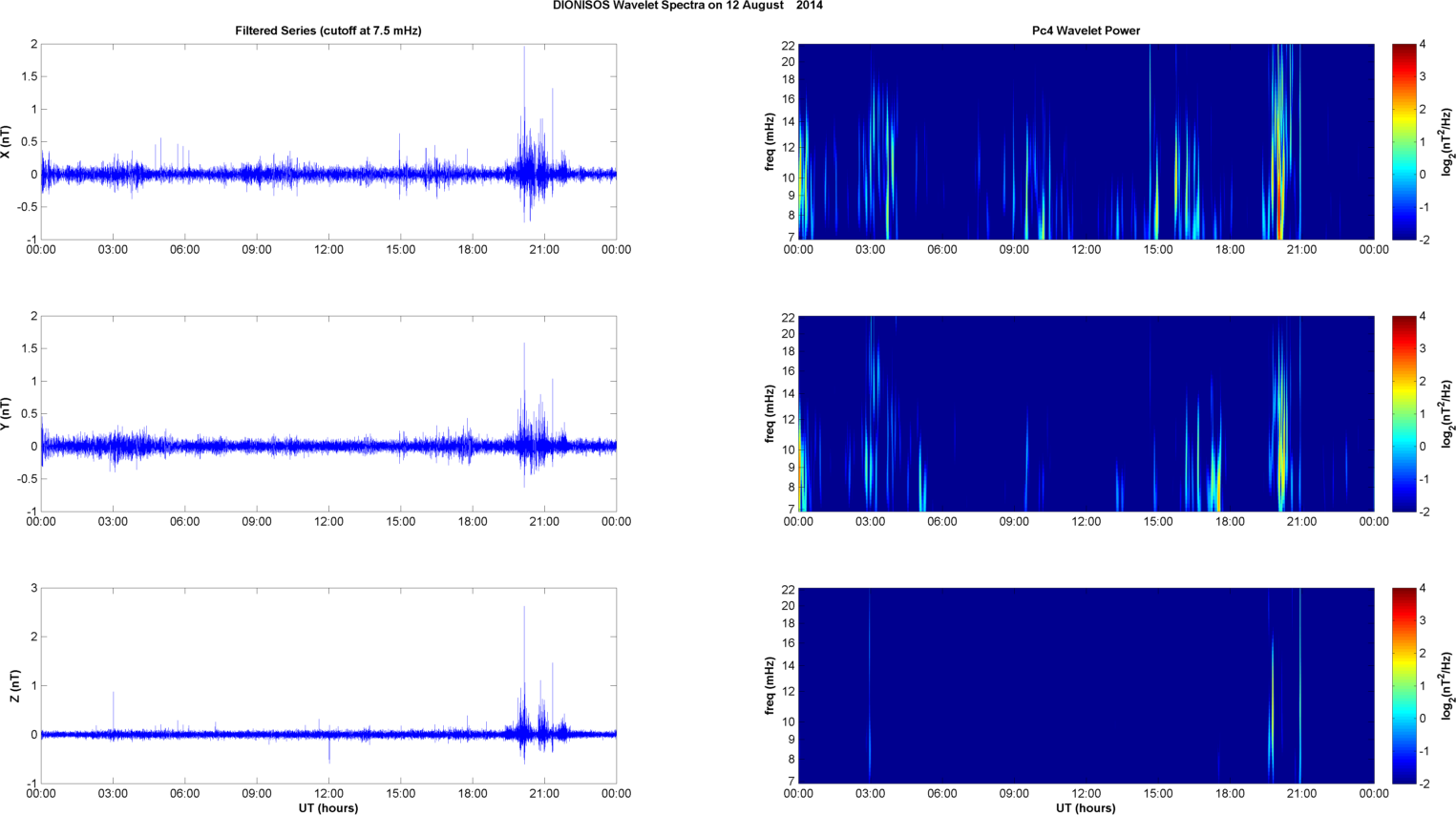Click 'UT (hours)' label below Z wavelet spectrogram
The image size is (1456, 815).
point(1086,807)
